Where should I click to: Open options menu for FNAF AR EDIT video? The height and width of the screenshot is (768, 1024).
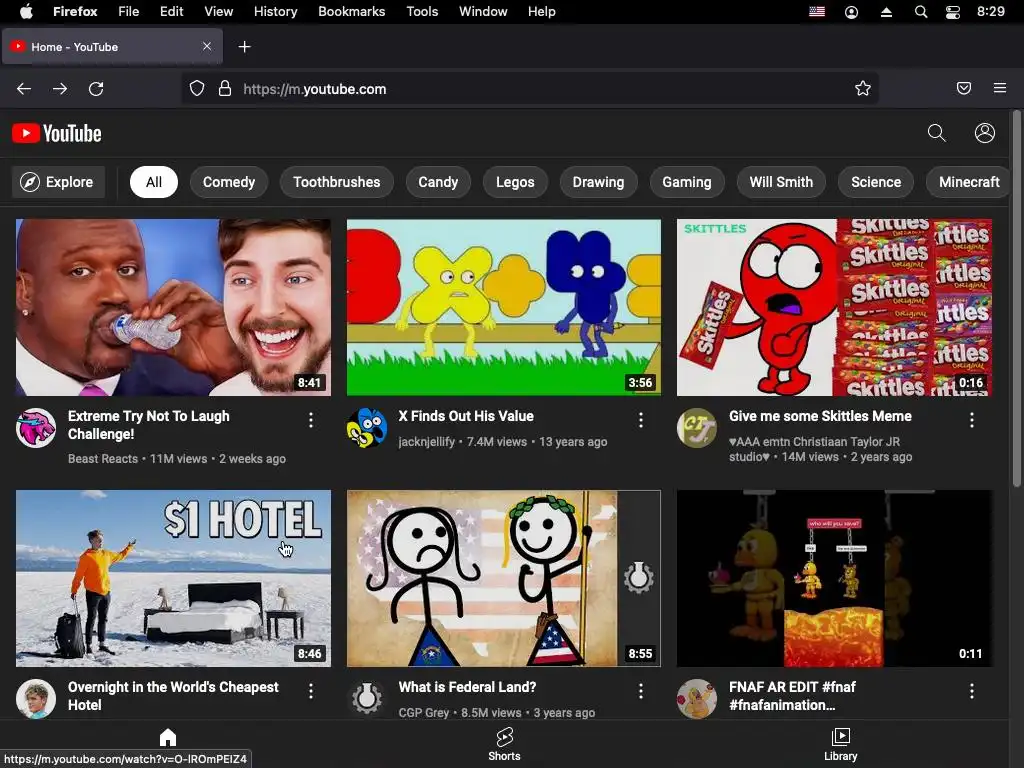[x=972, y=692]
